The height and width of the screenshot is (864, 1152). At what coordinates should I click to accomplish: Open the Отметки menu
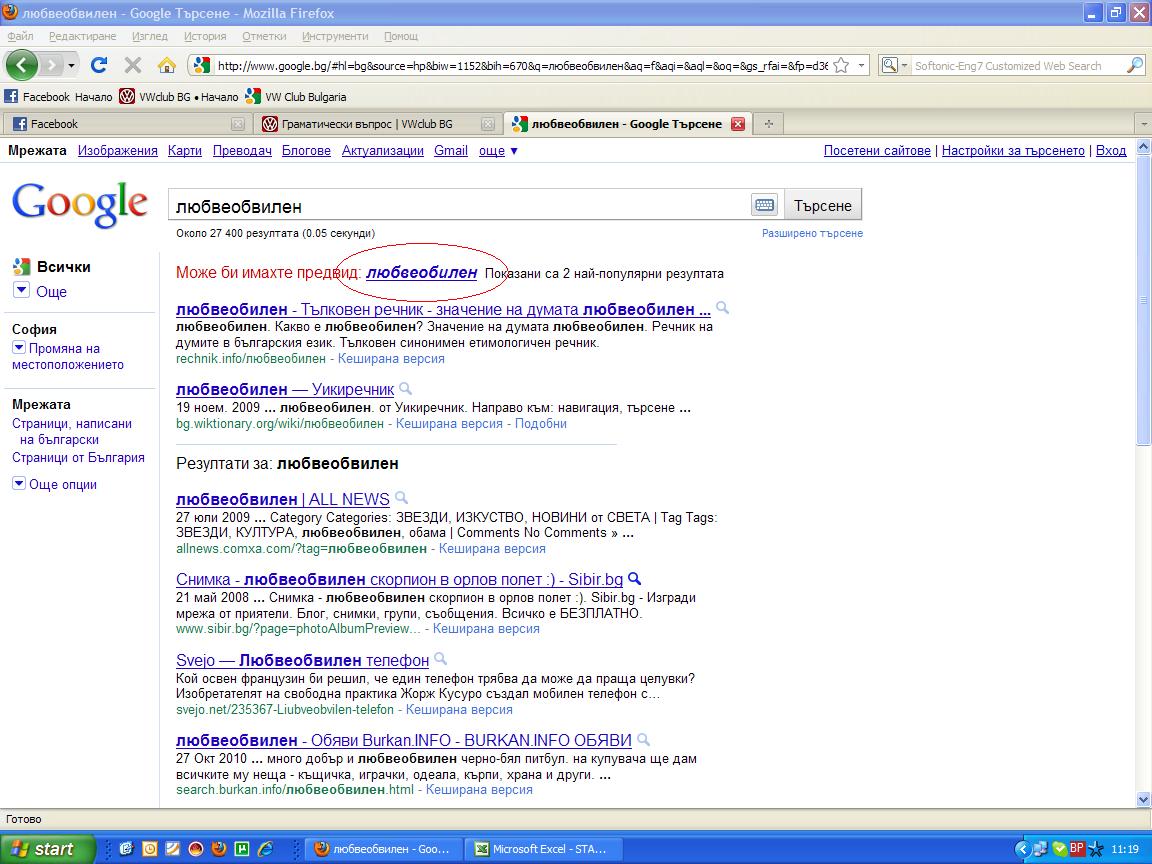pyautogui.click(x=263, y=36)
